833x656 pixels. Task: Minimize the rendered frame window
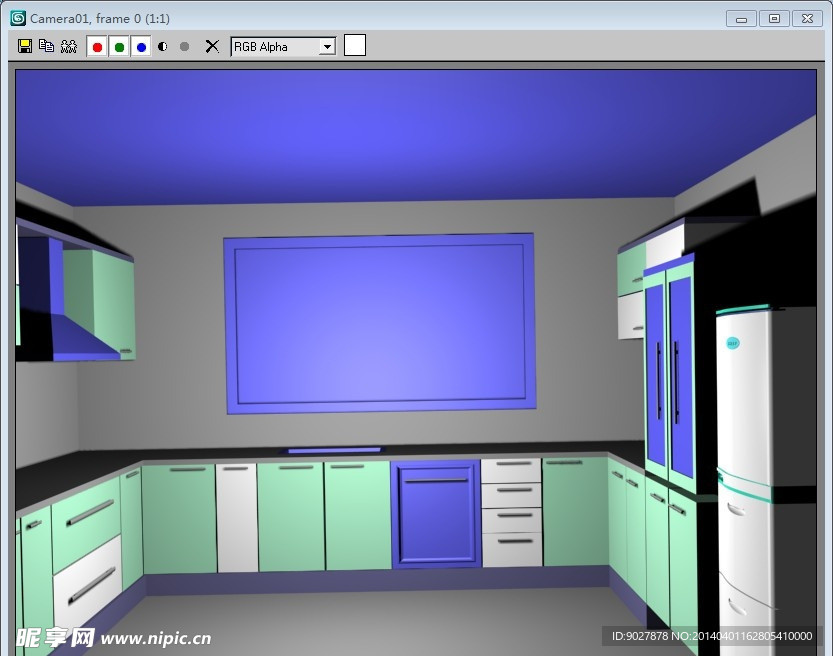coord(741,18)
